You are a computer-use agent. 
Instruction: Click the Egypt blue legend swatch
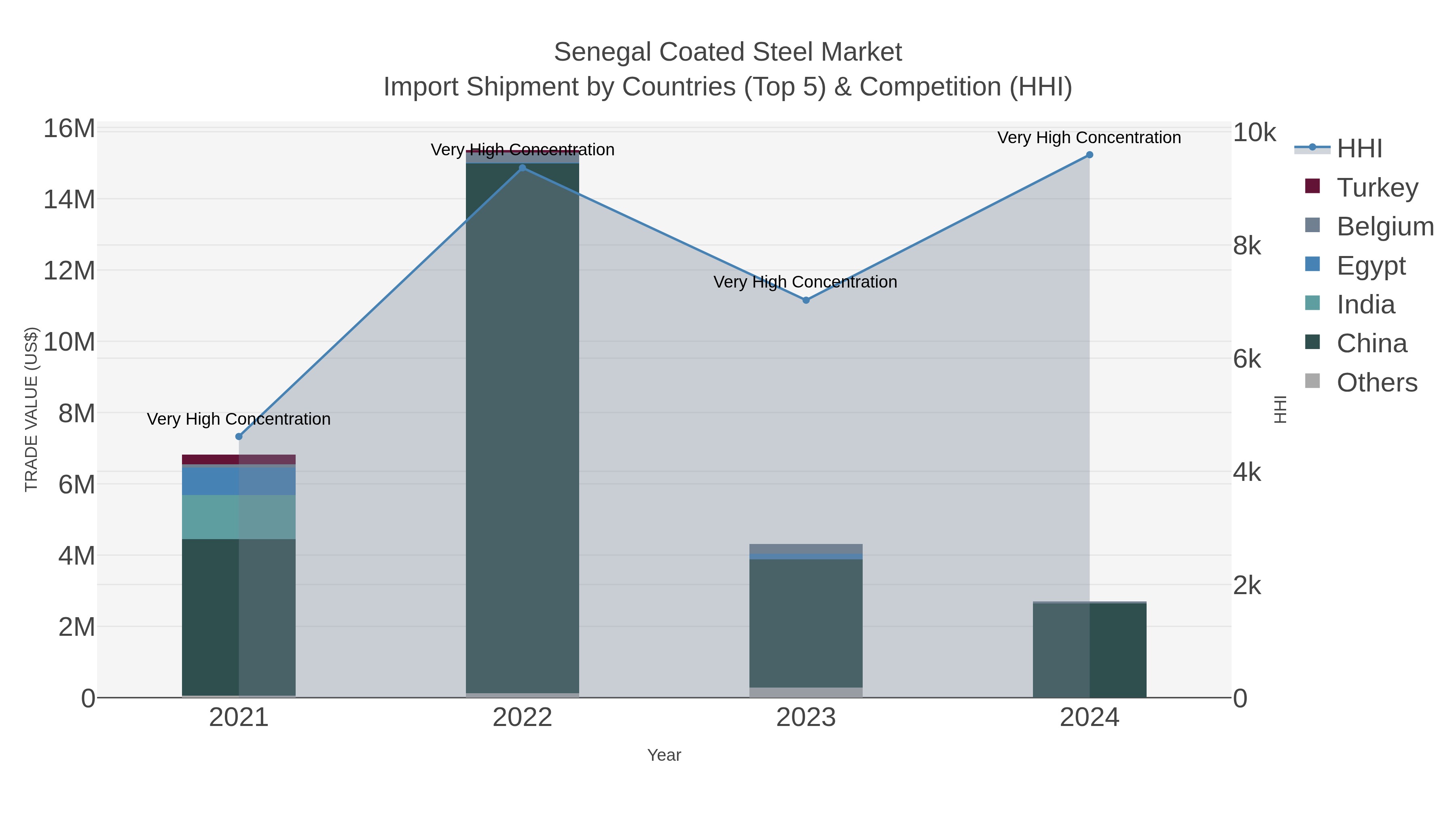(x=1312, y=264)
